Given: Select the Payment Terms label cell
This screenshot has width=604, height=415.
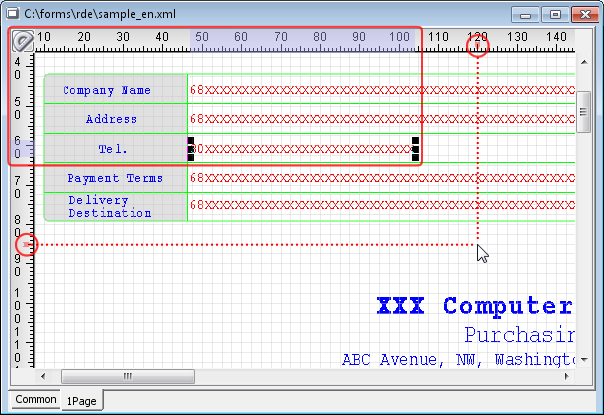Looking at the screenshot, I should coord(116,178).
